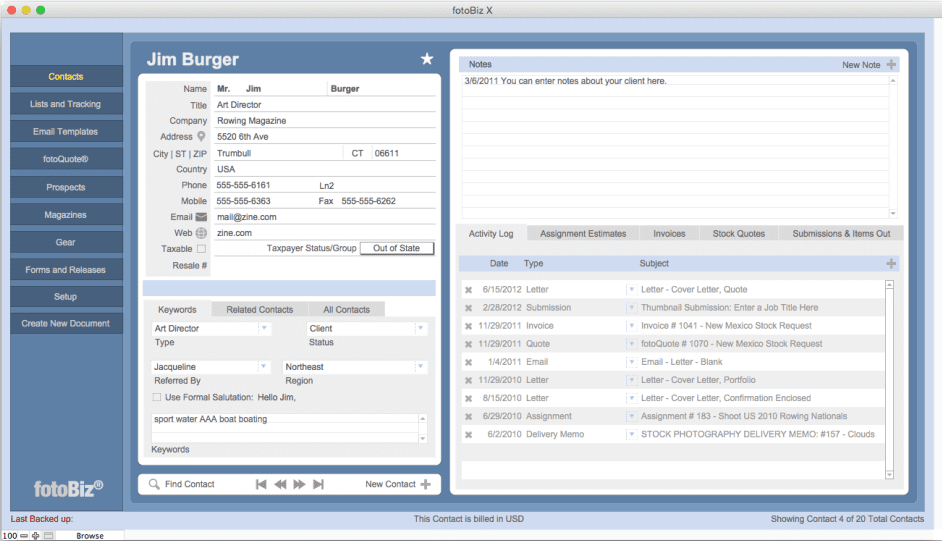Switch to the Invoices tab
The image size is (942, 541).
click(669, 234)
